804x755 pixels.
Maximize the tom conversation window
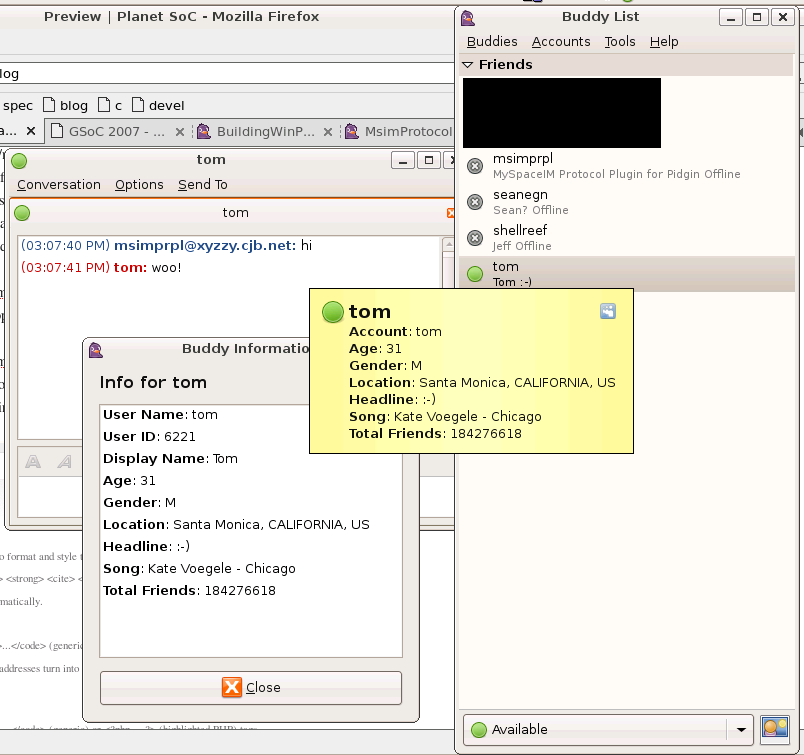pos(429,161)
